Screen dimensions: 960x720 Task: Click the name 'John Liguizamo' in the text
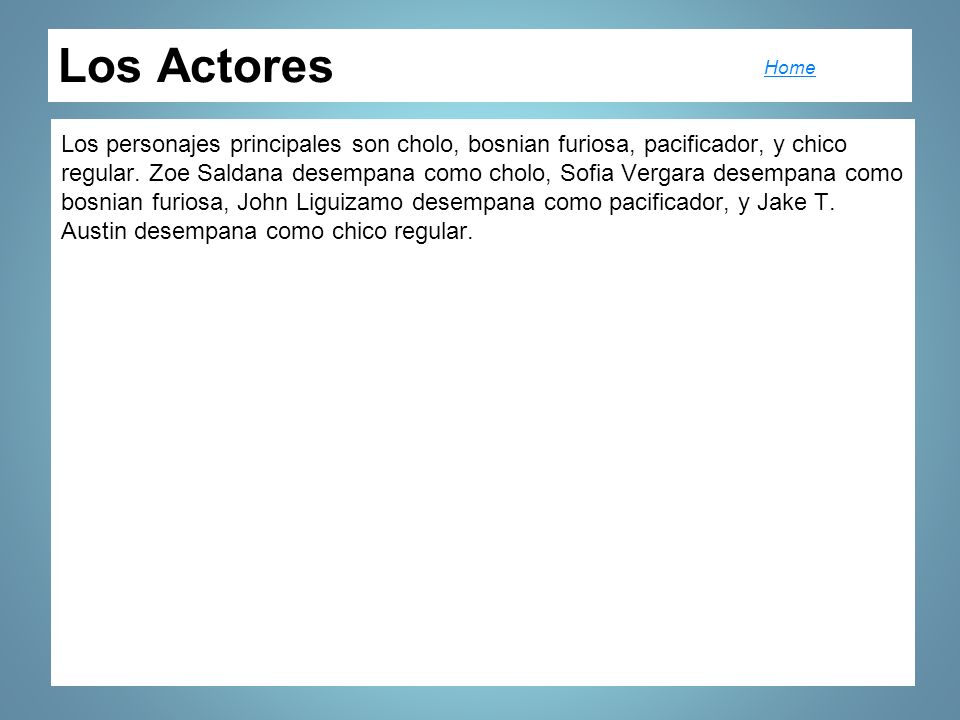[x=320, y=202]
